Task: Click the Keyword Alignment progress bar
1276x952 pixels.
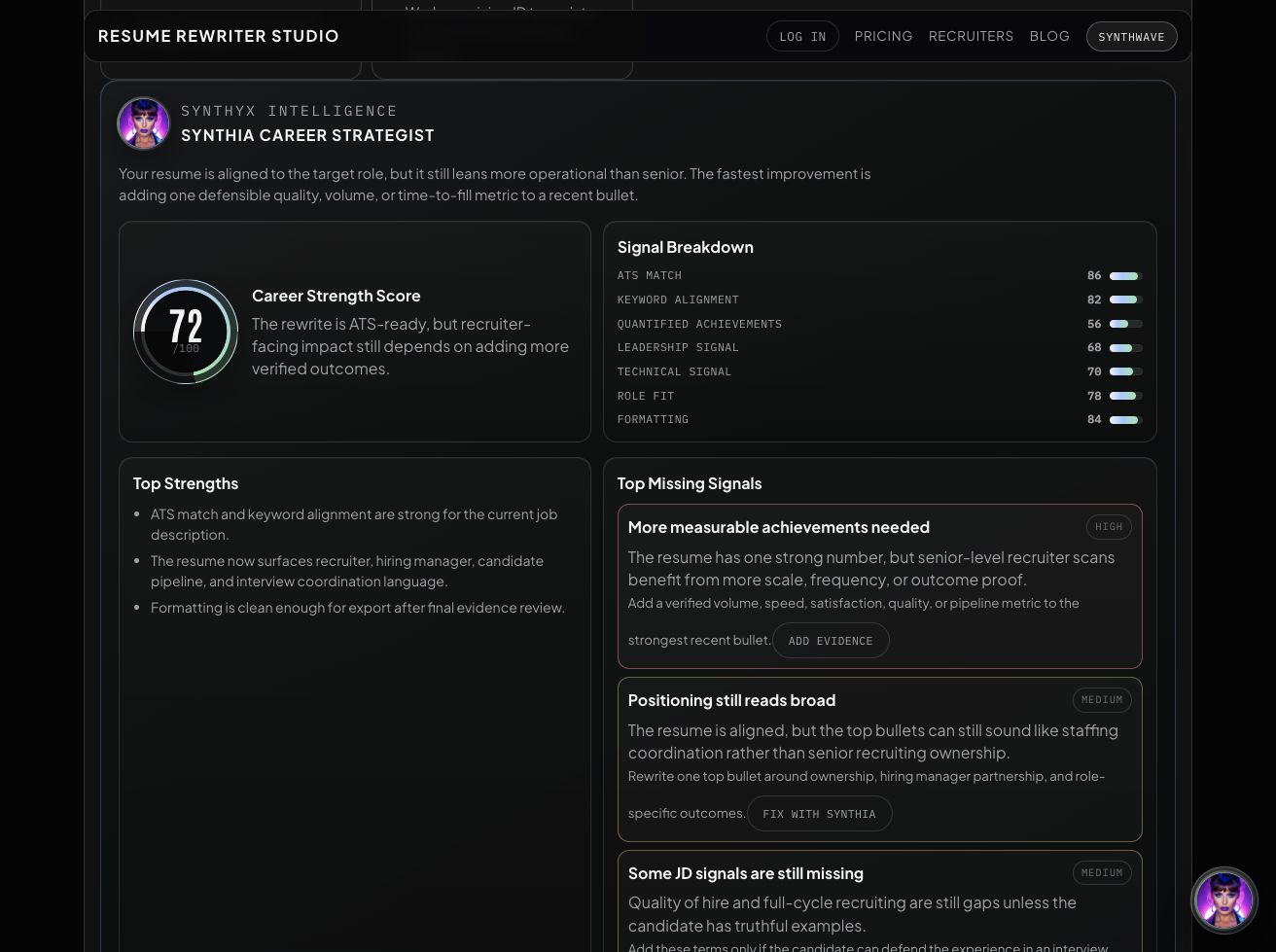Action: [x=1125, y=300]
